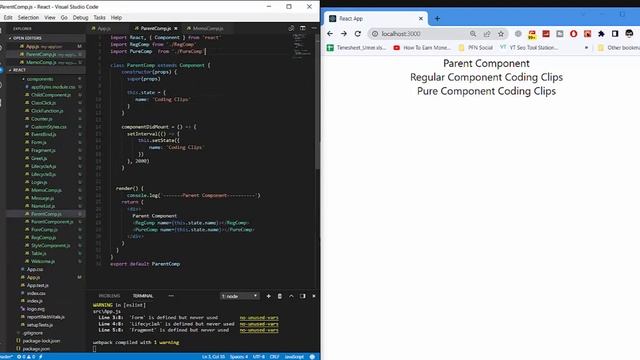
Task: Open RegComp.js in the explorer
Action: [x=43, y=237]
